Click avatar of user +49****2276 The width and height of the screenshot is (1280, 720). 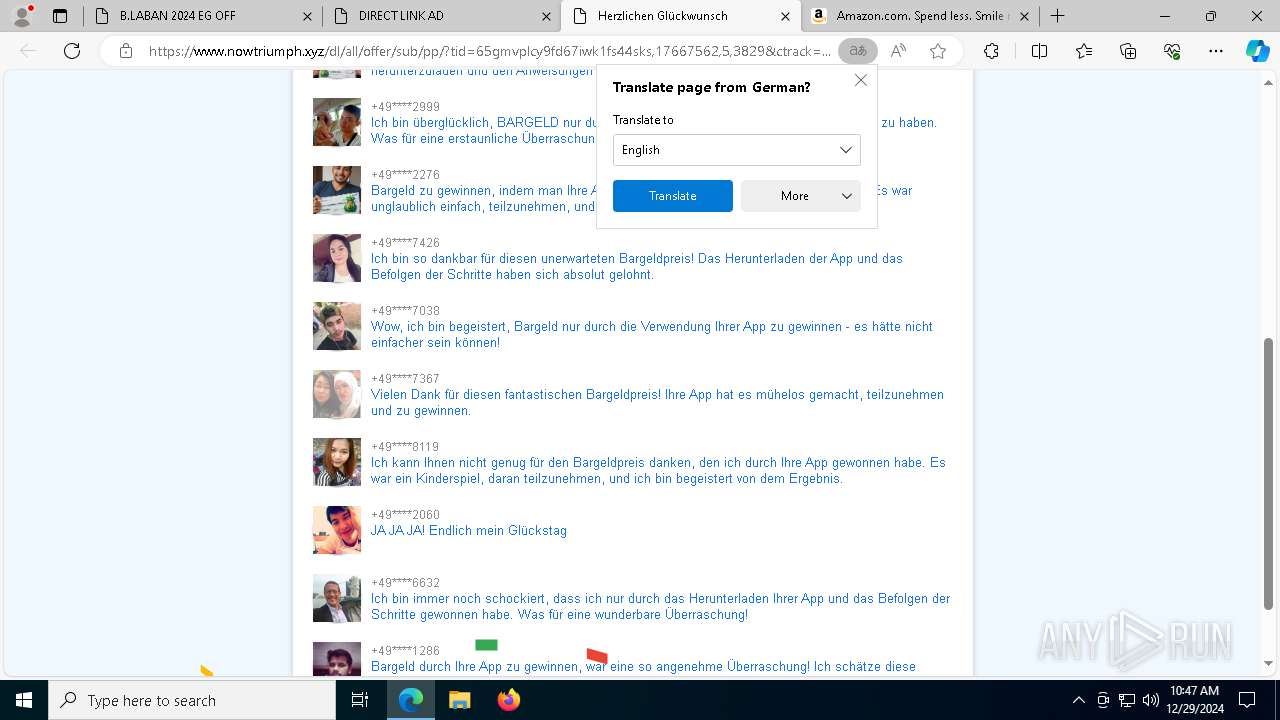tap(337, 190)
